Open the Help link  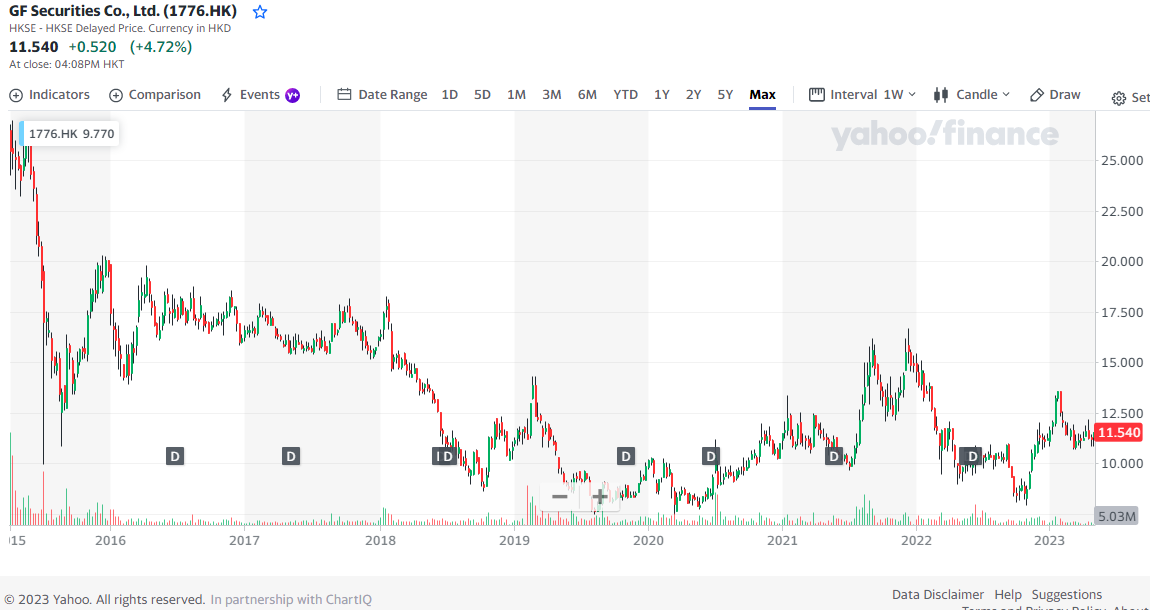coord(1008,595)
